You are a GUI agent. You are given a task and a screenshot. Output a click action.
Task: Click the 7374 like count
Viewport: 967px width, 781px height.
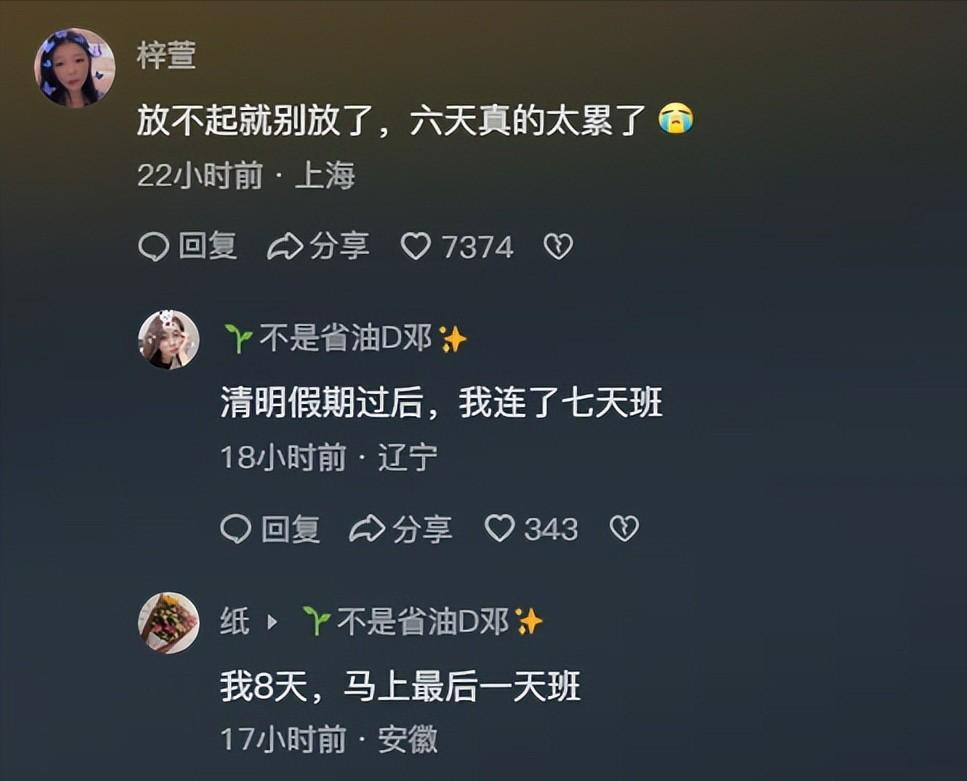click(477, 247)
